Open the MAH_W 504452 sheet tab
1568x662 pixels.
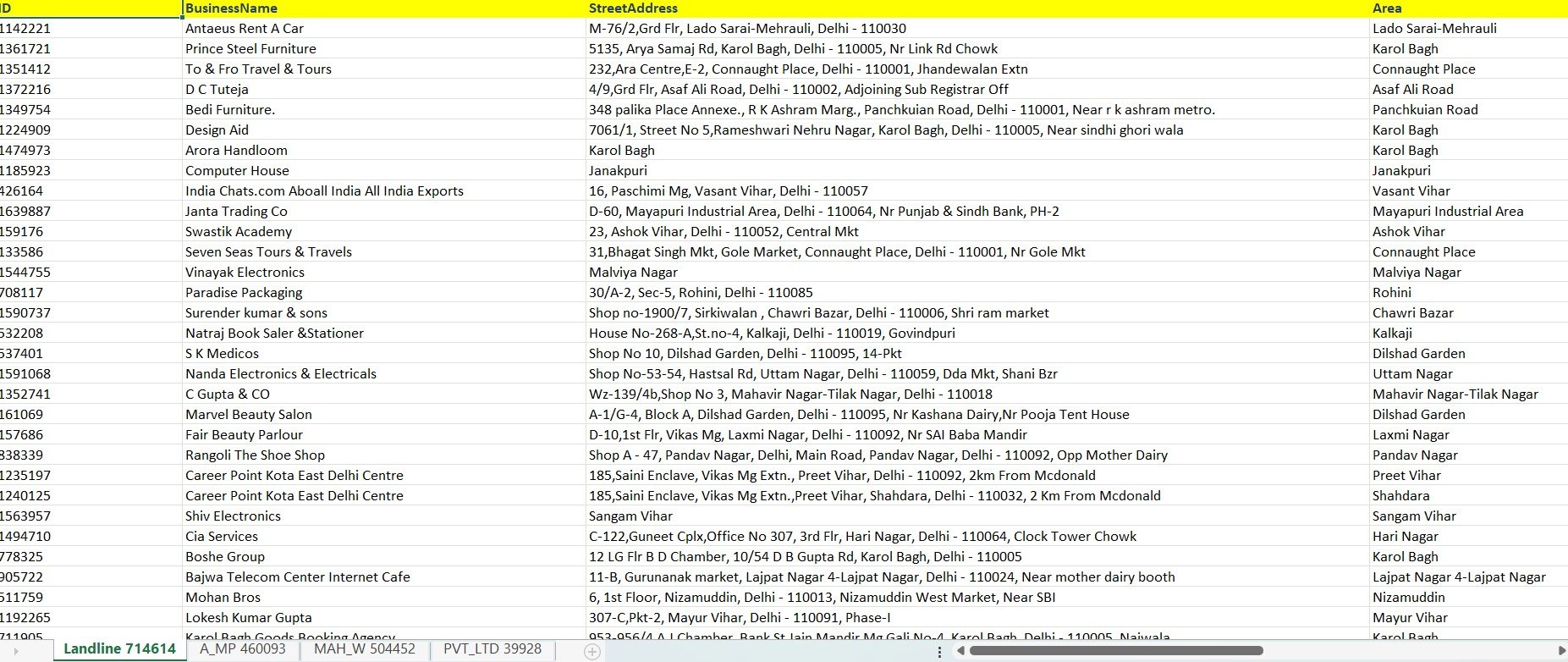tap(365, 649)
